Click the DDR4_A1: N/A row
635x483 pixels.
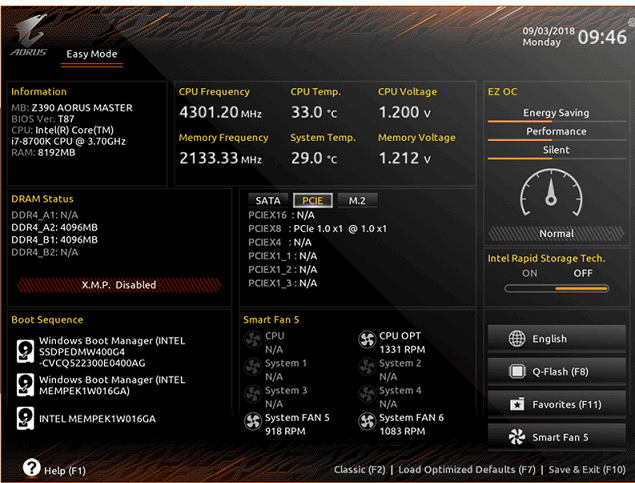[45, 215]
